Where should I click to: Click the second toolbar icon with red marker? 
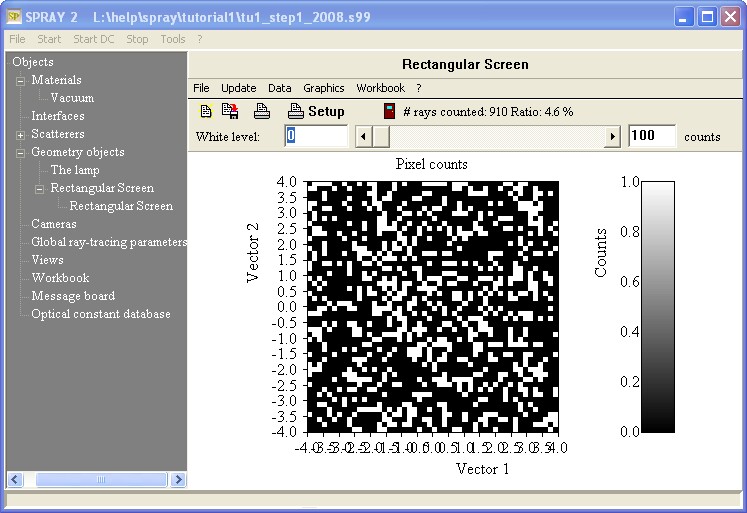(x=230, y=112)
